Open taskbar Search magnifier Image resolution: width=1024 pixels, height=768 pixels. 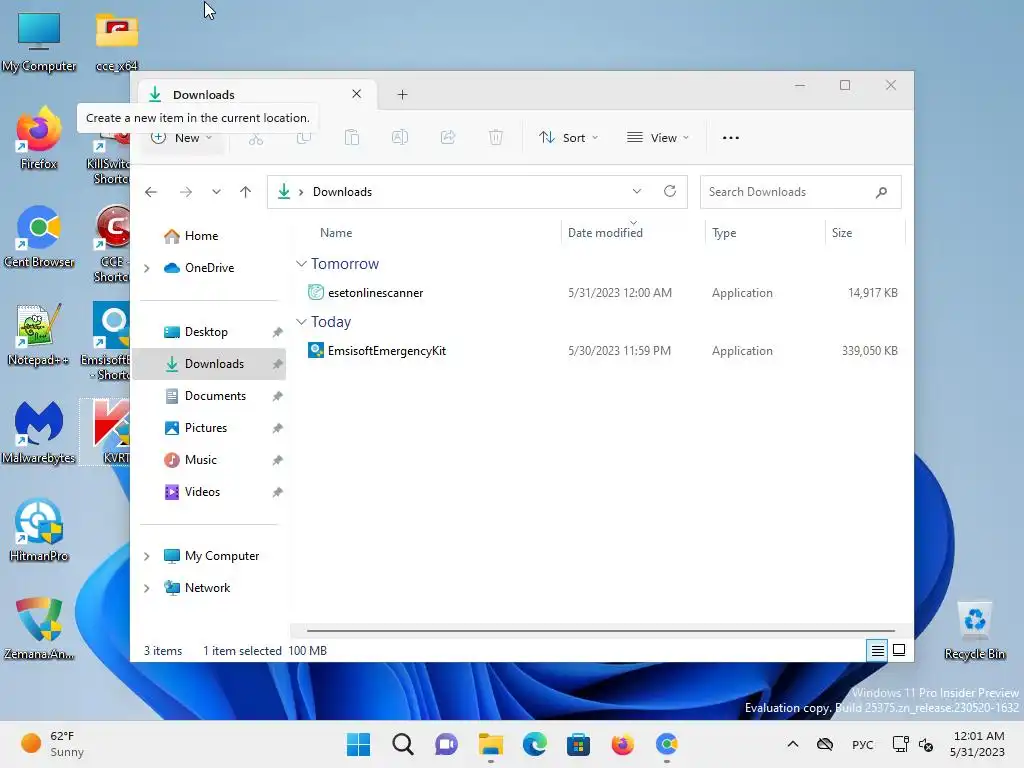point(403,744)
